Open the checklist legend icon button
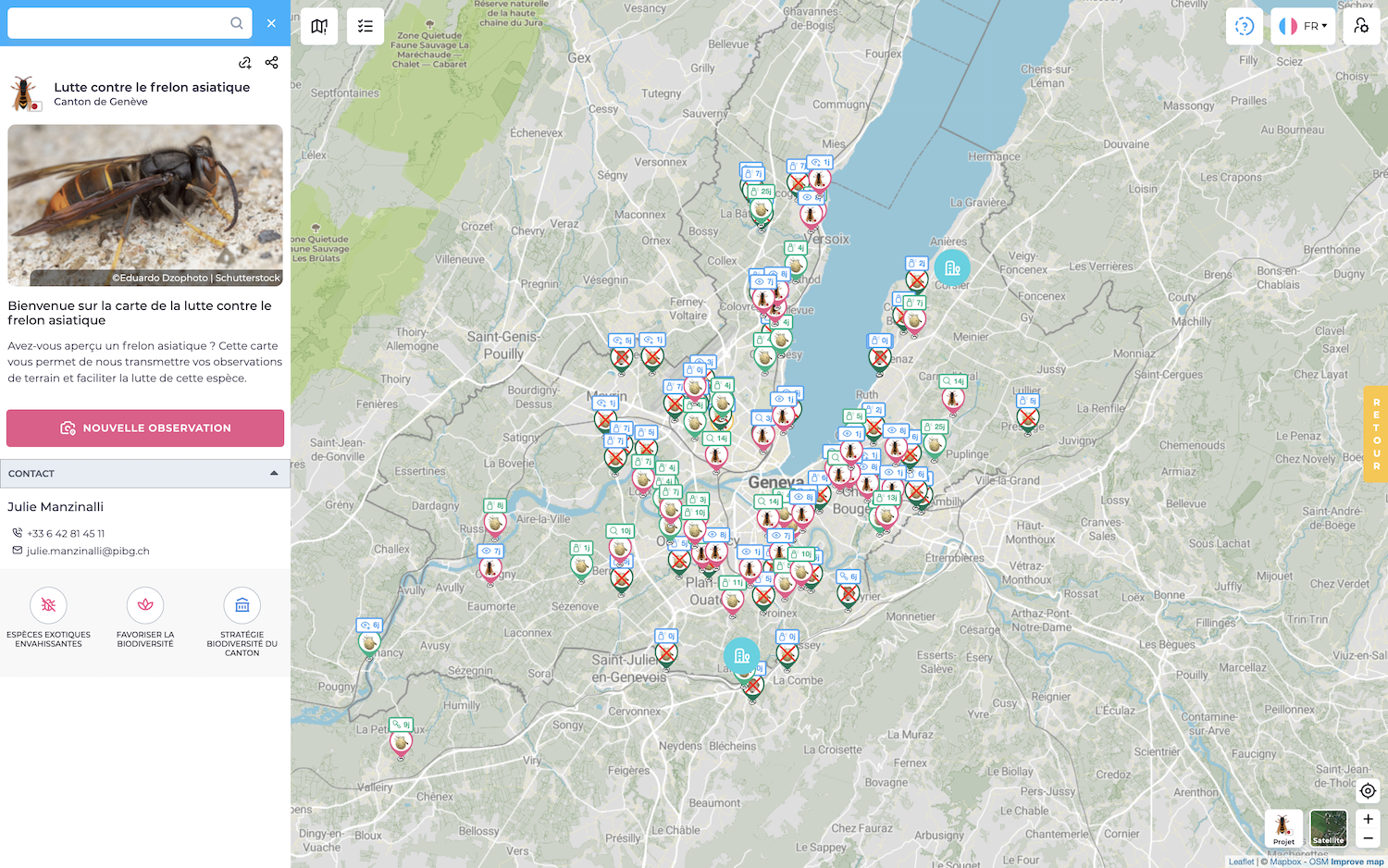The image size is (1388, 868). pos(366,27)
